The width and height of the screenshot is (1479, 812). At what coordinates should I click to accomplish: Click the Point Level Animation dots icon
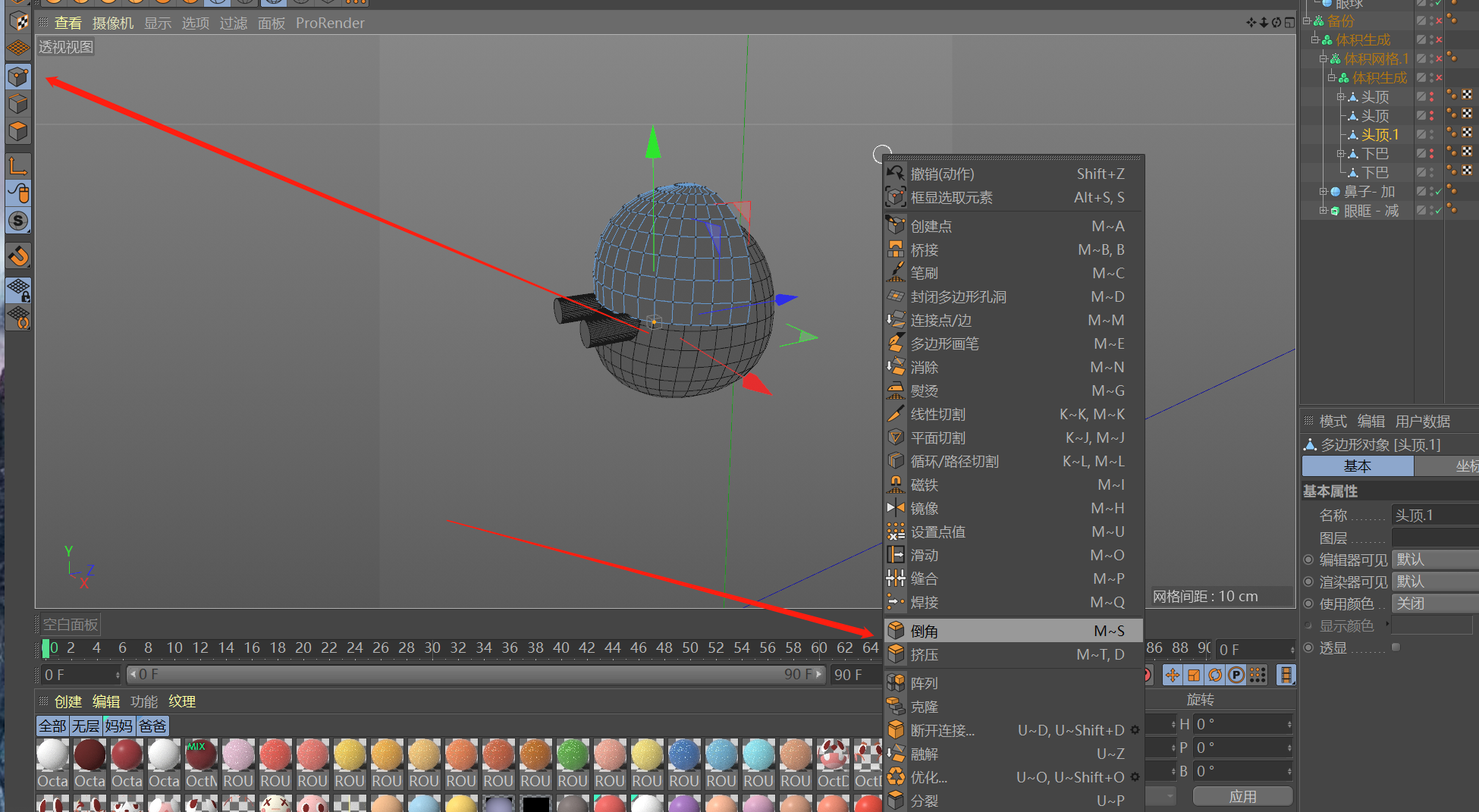click(x=1258, y=675)
